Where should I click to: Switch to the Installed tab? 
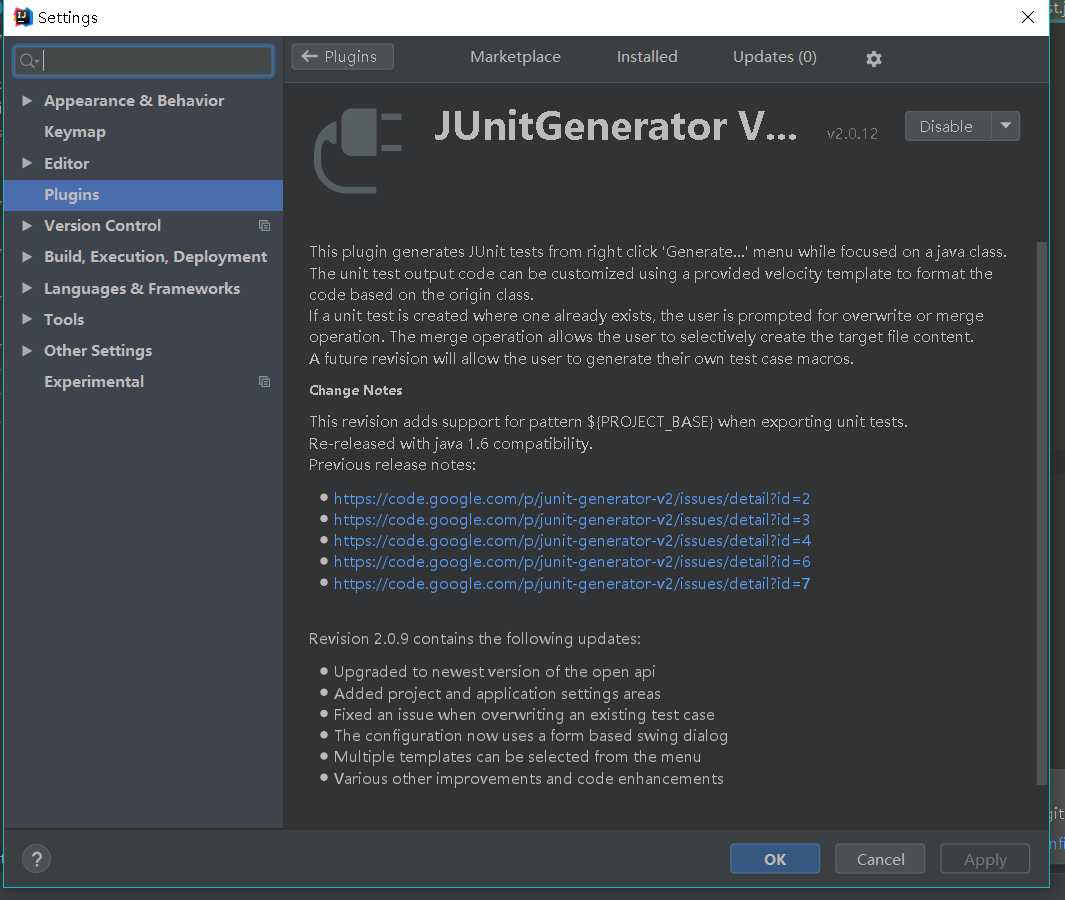pos(647,56)
